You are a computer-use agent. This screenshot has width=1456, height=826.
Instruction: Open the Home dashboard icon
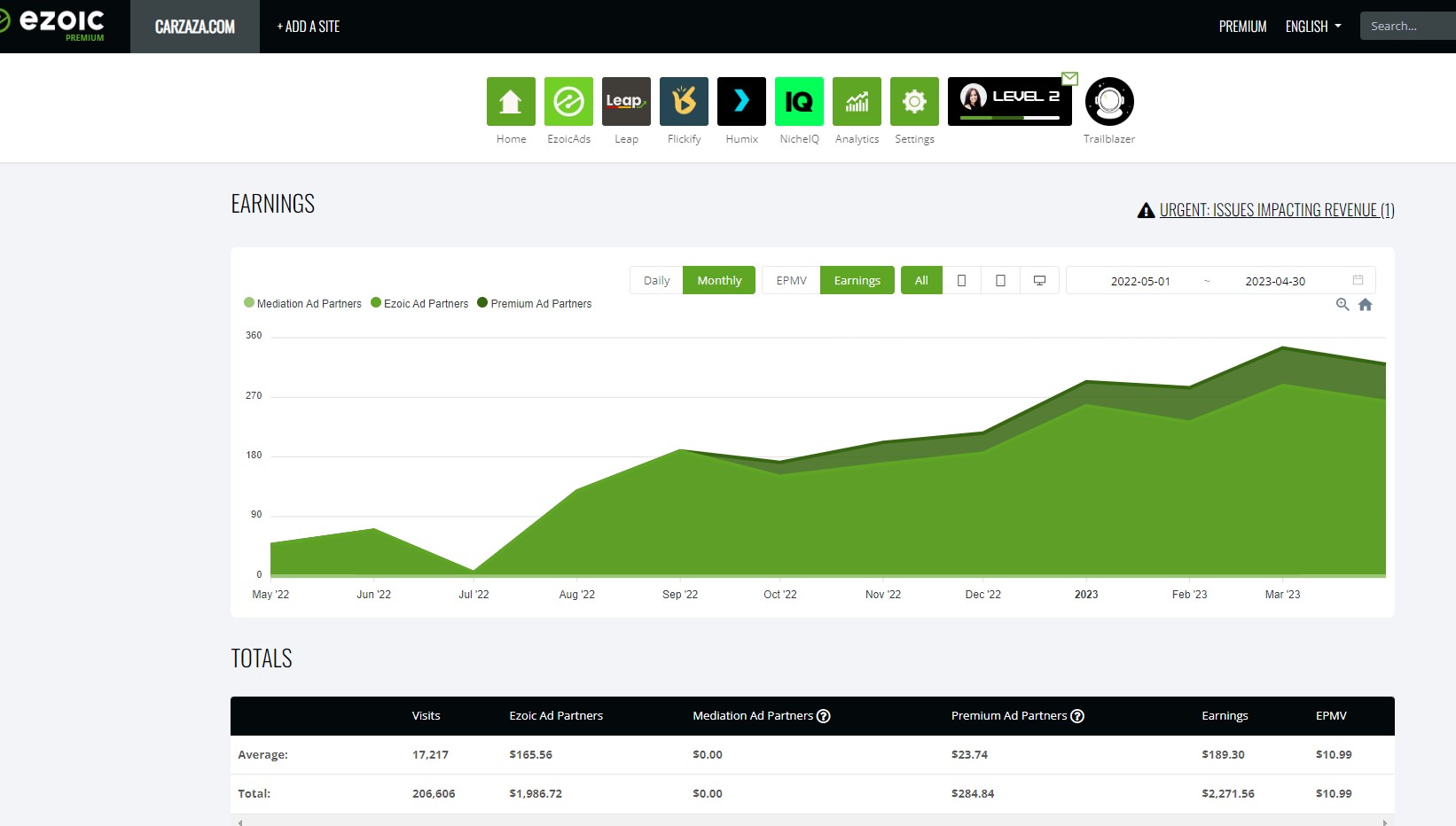tap(511, 101)
